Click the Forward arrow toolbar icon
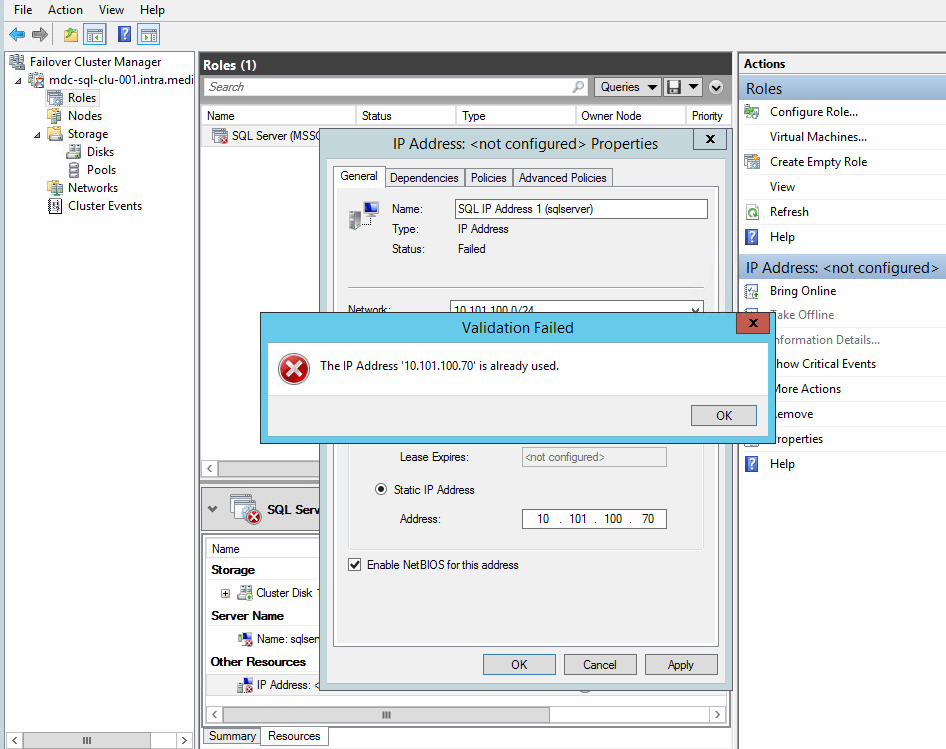The image size is (946, 749). (x=40, y=35)
